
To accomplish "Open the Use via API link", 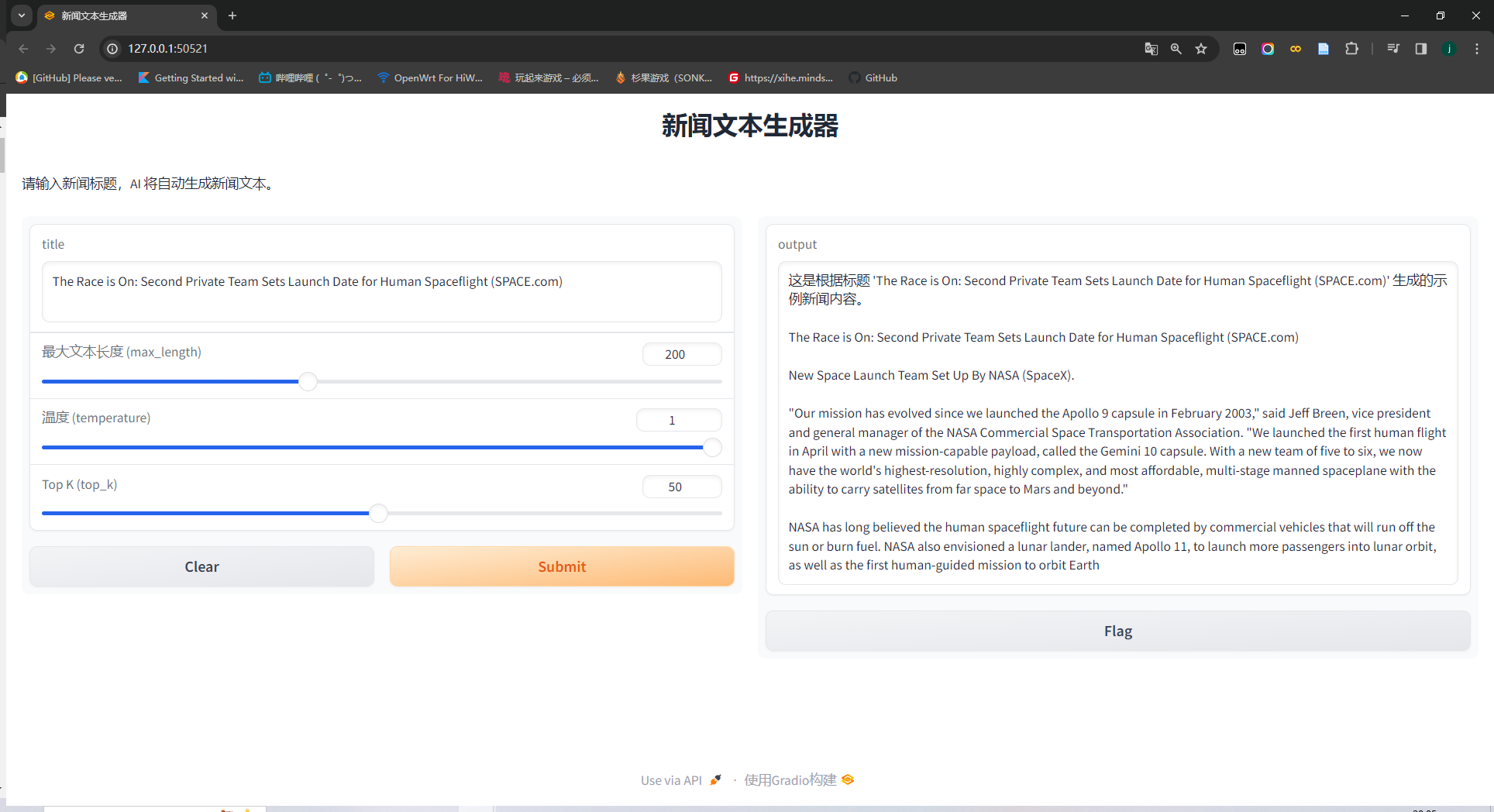I will [681, 780].
